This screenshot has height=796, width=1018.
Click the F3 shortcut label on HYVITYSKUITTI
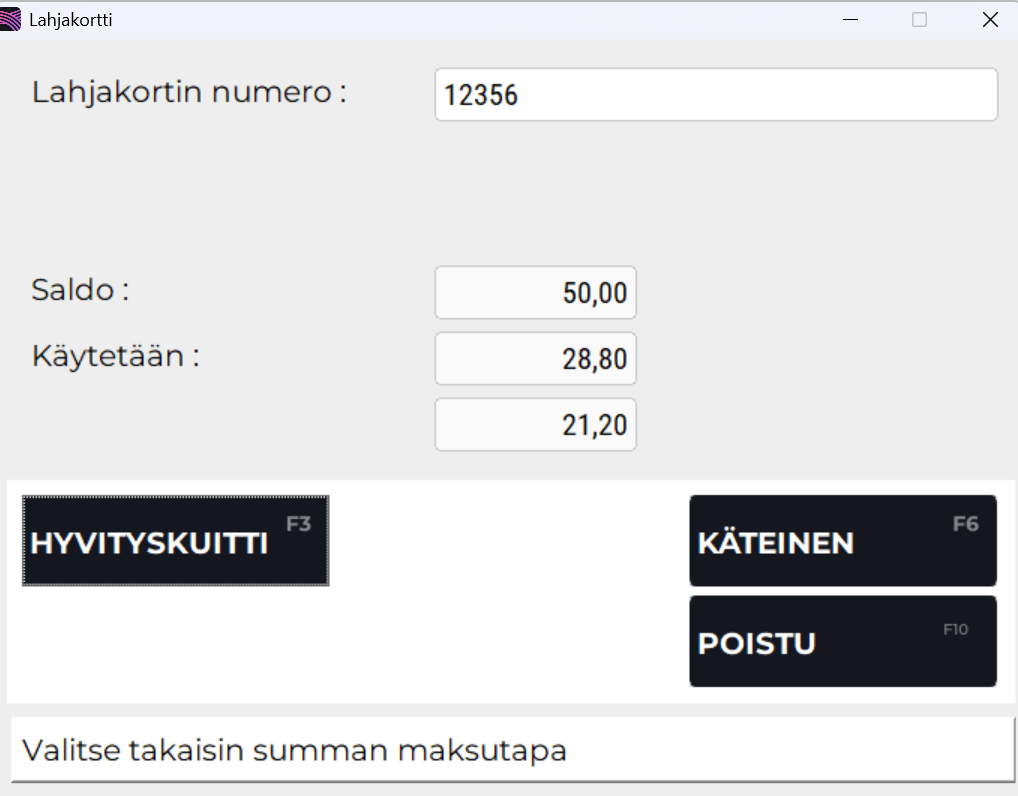(x=299, y=523)
